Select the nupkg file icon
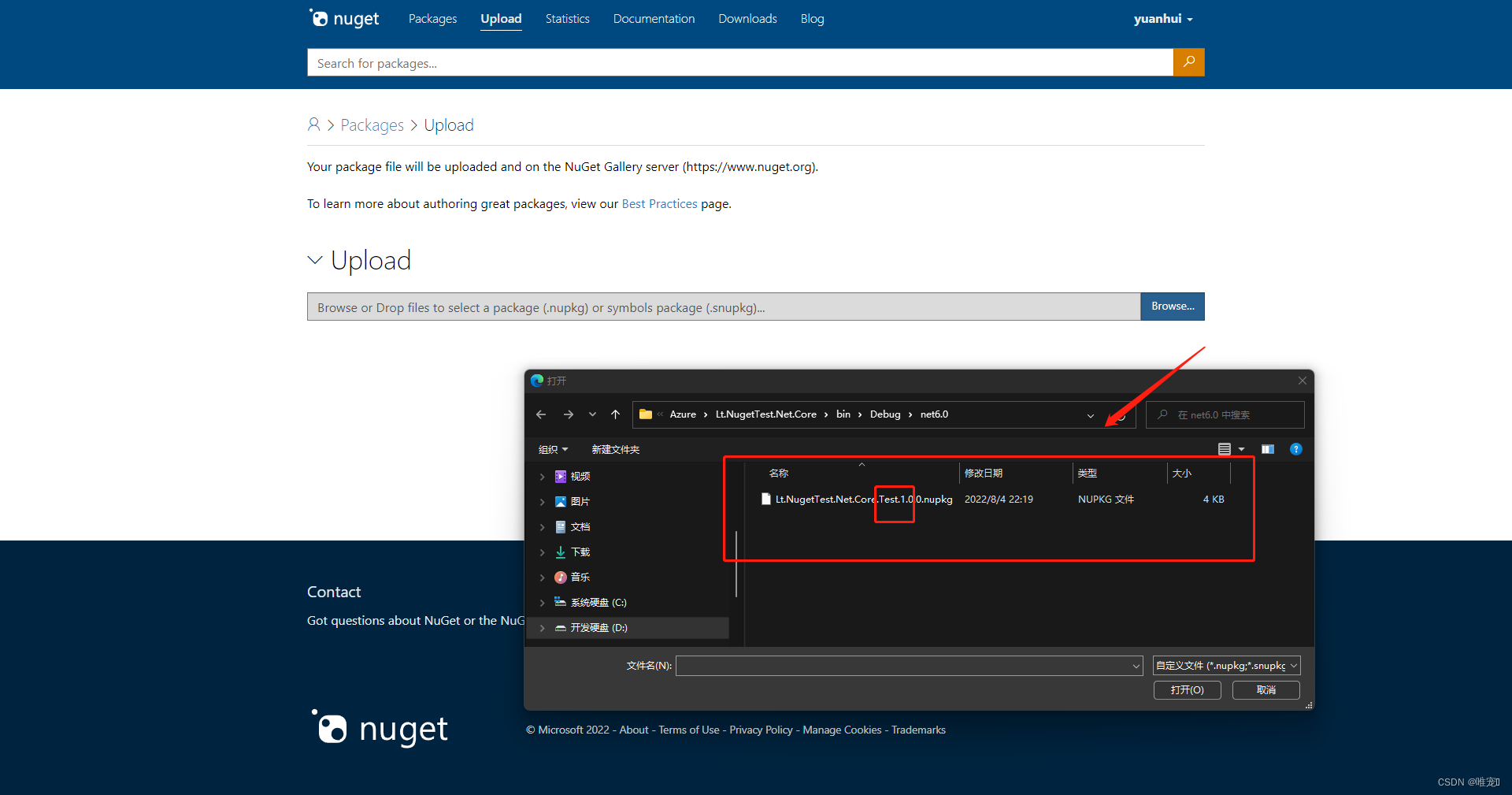The height and width of the screenshot is (795, 1512). [765, 499]
